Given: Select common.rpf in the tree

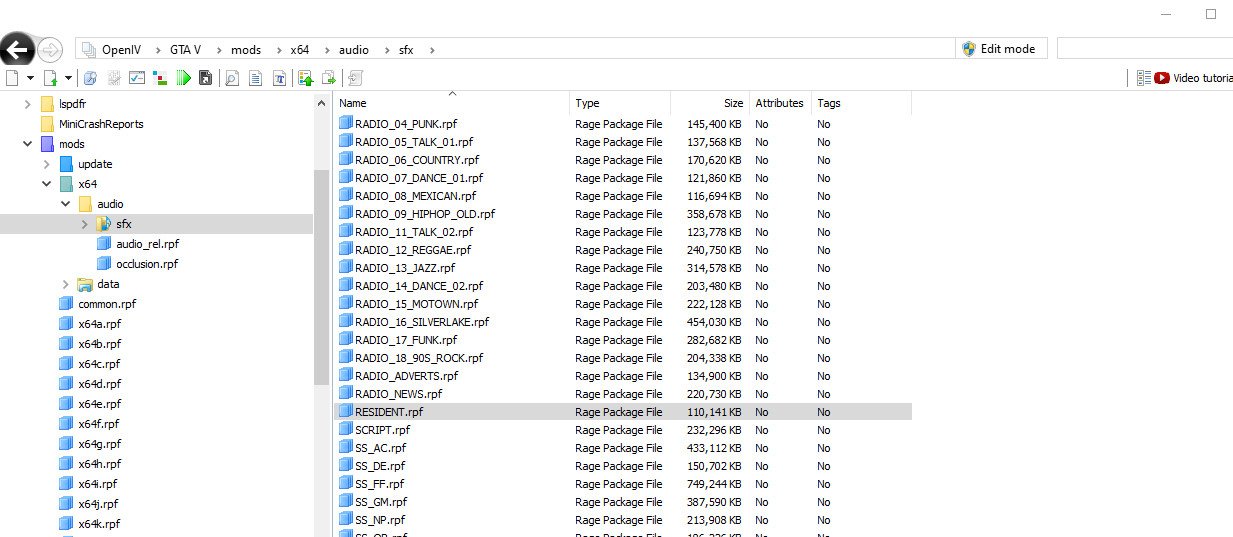Looking at the screenshot, I should click(107, 304).
